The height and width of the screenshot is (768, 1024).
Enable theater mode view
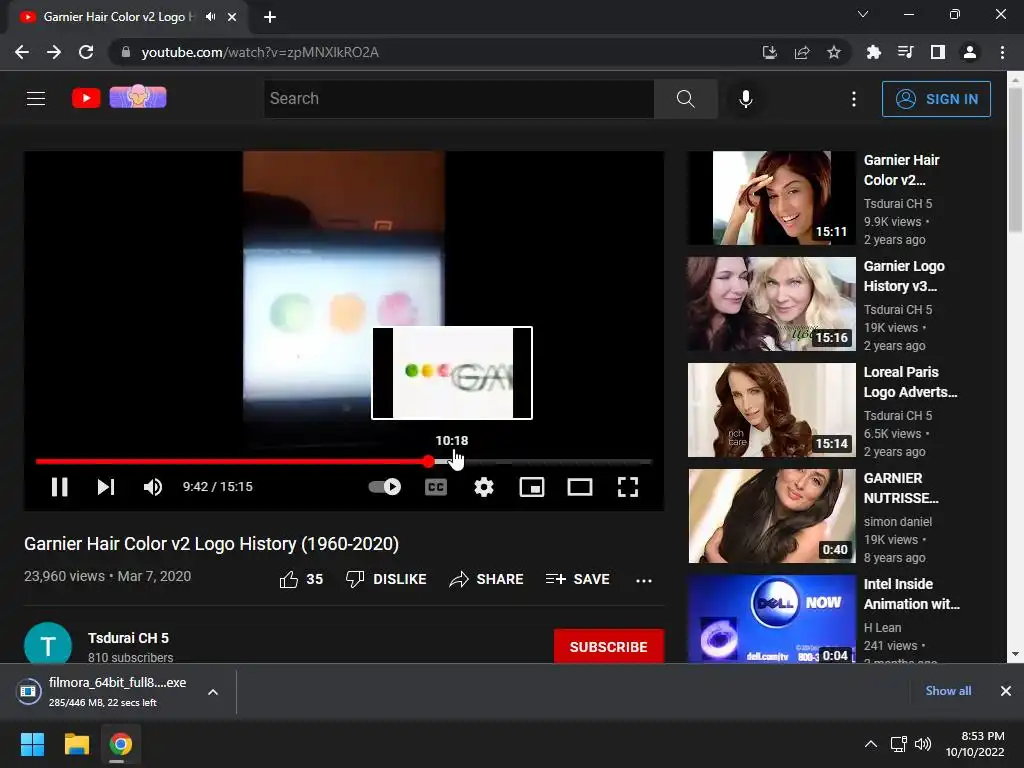pos(580,487)
